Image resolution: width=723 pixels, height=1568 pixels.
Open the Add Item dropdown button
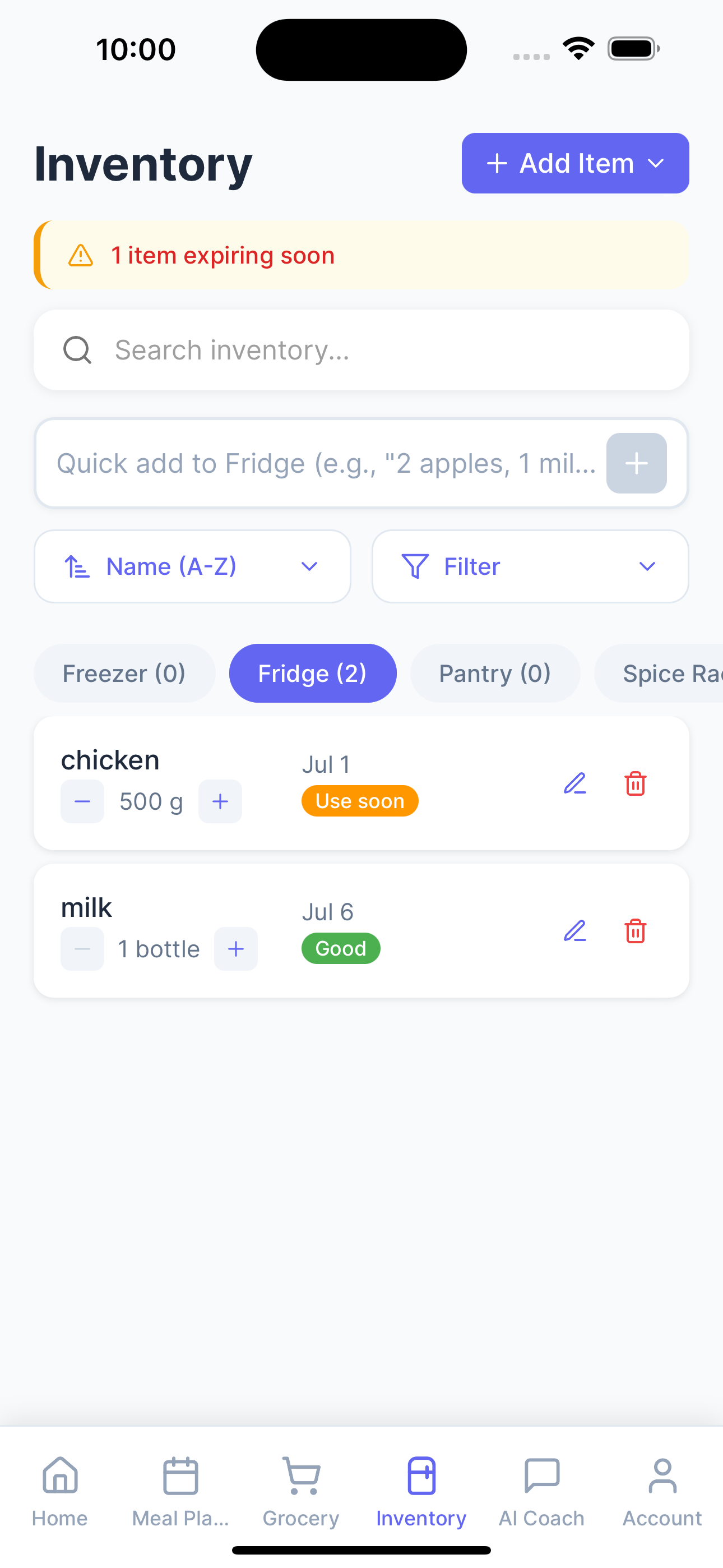pos(575,163)
